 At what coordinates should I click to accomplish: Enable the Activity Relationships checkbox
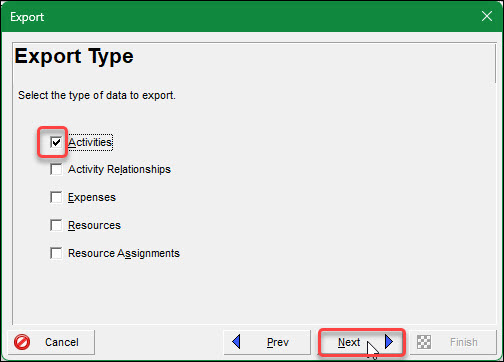(x=56, y=169)
